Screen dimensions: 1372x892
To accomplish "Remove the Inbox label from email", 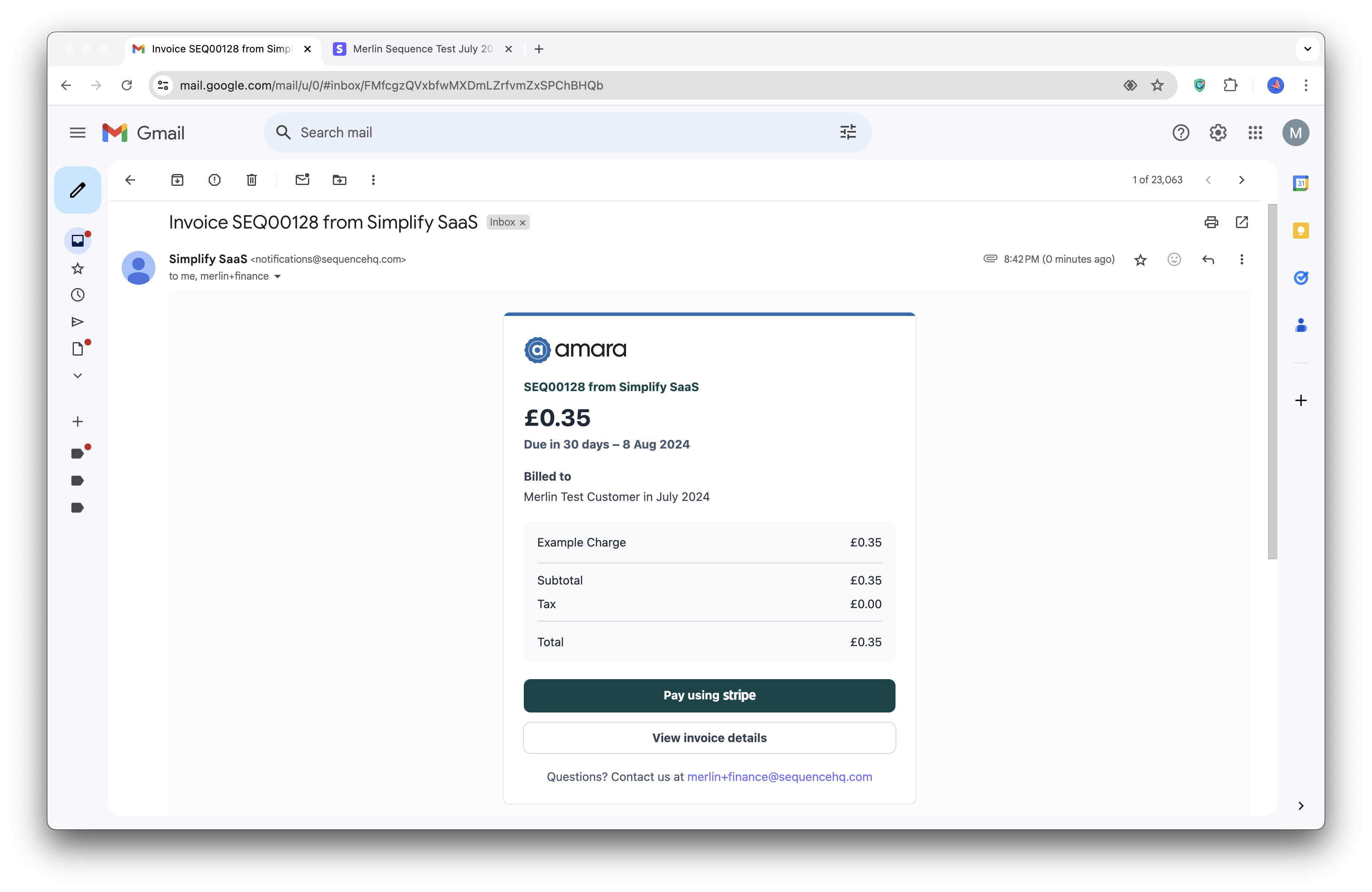I will pyautogui.click(x=522, y=223).
